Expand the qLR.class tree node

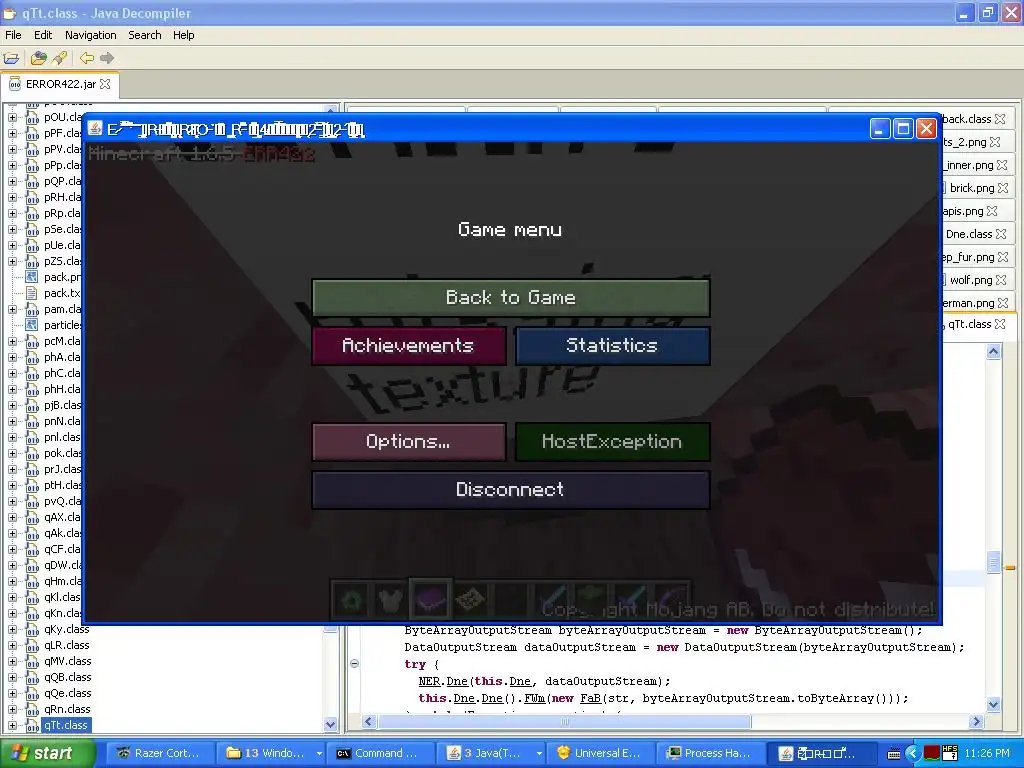click(12, 645)
